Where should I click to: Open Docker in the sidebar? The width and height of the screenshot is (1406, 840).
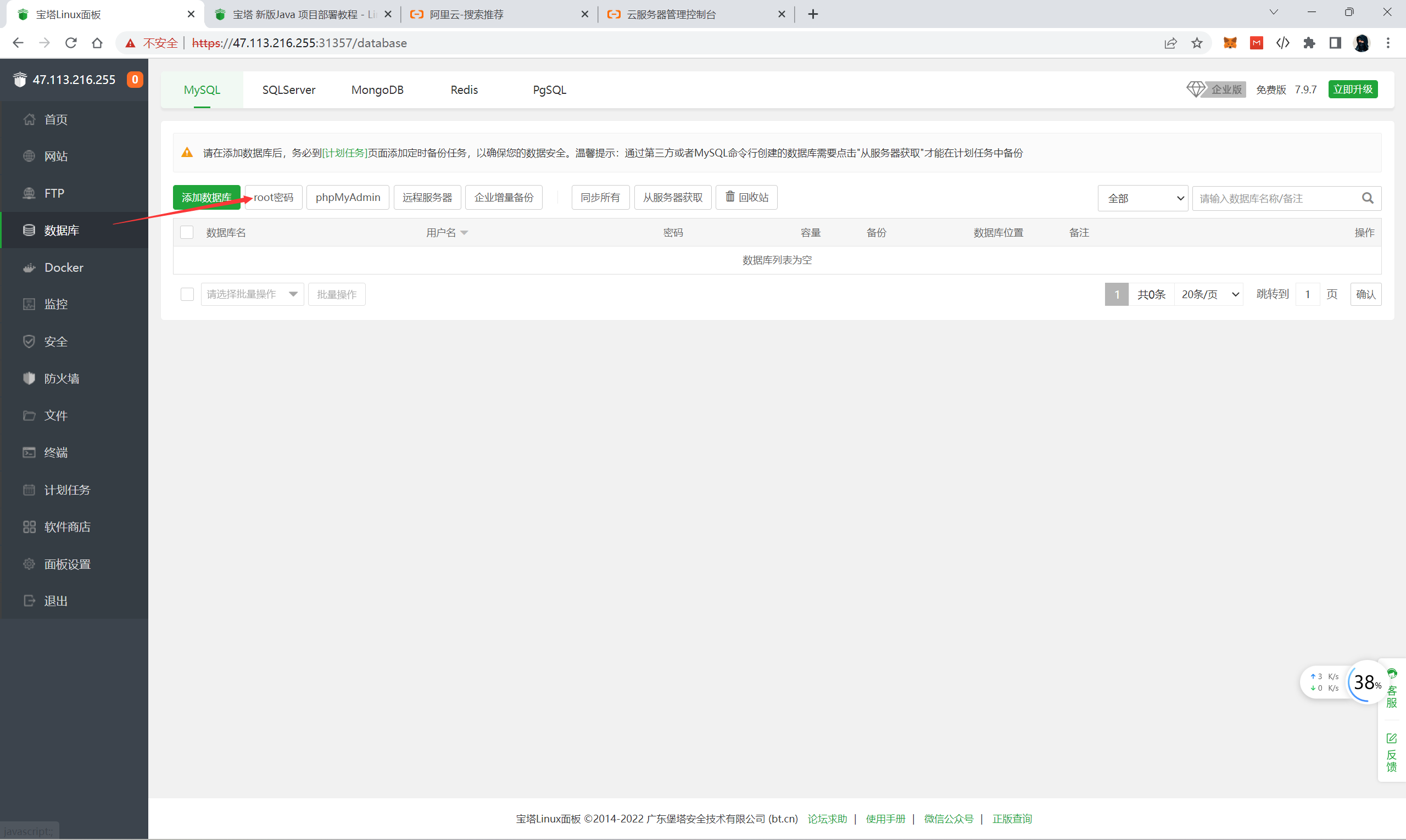(63, 267)
